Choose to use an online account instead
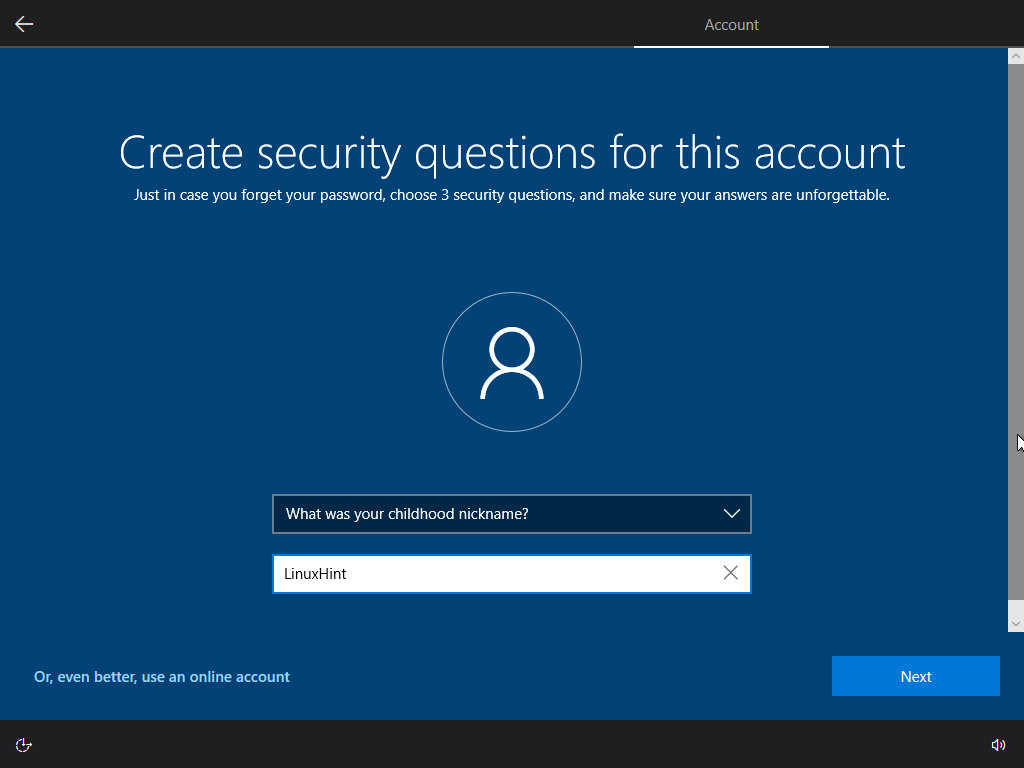The width and height of the screenshot is (1024, 768). point(162,677)
